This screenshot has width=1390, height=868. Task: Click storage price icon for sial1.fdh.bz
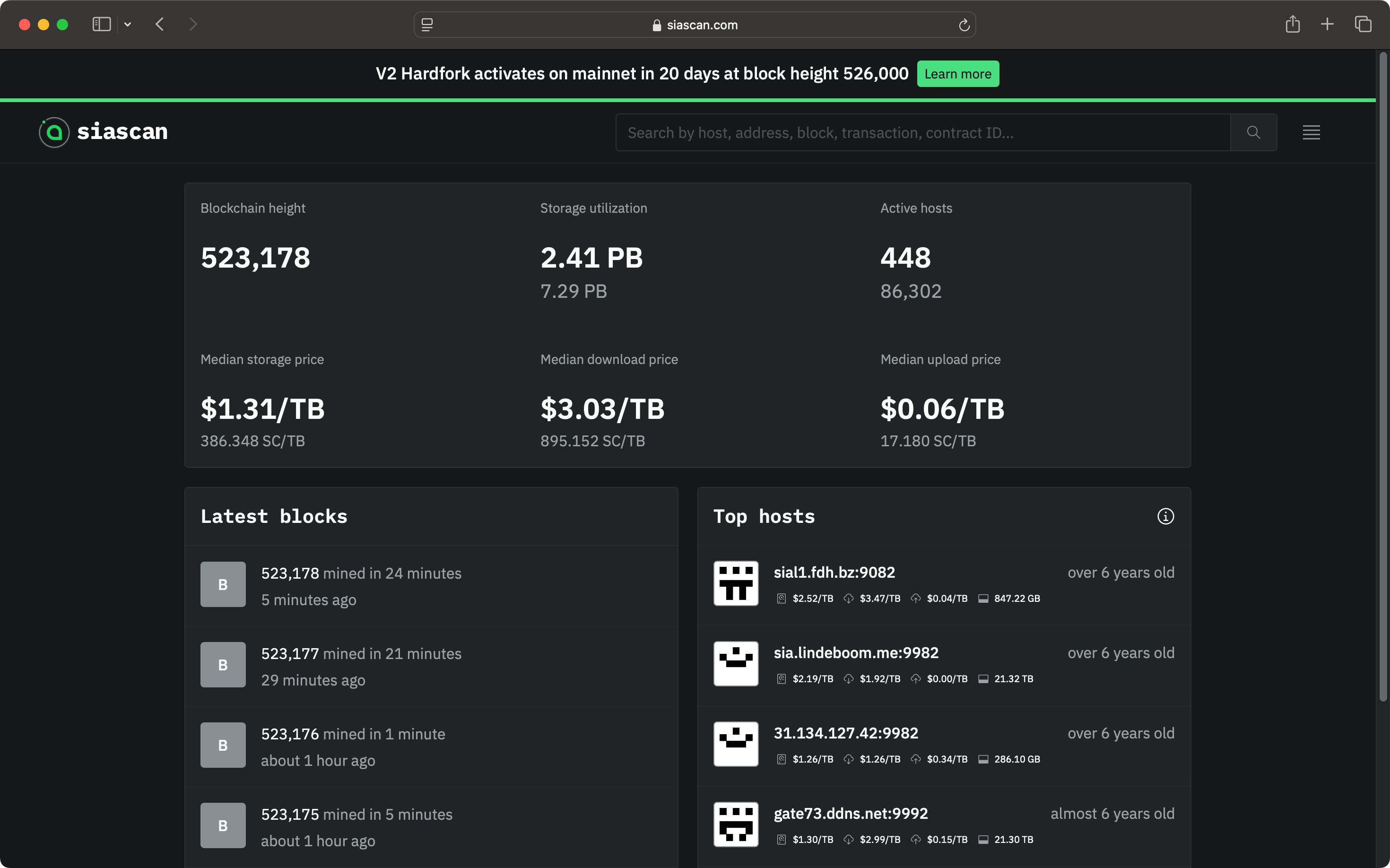pyautogui.click(x=782, y=599)
